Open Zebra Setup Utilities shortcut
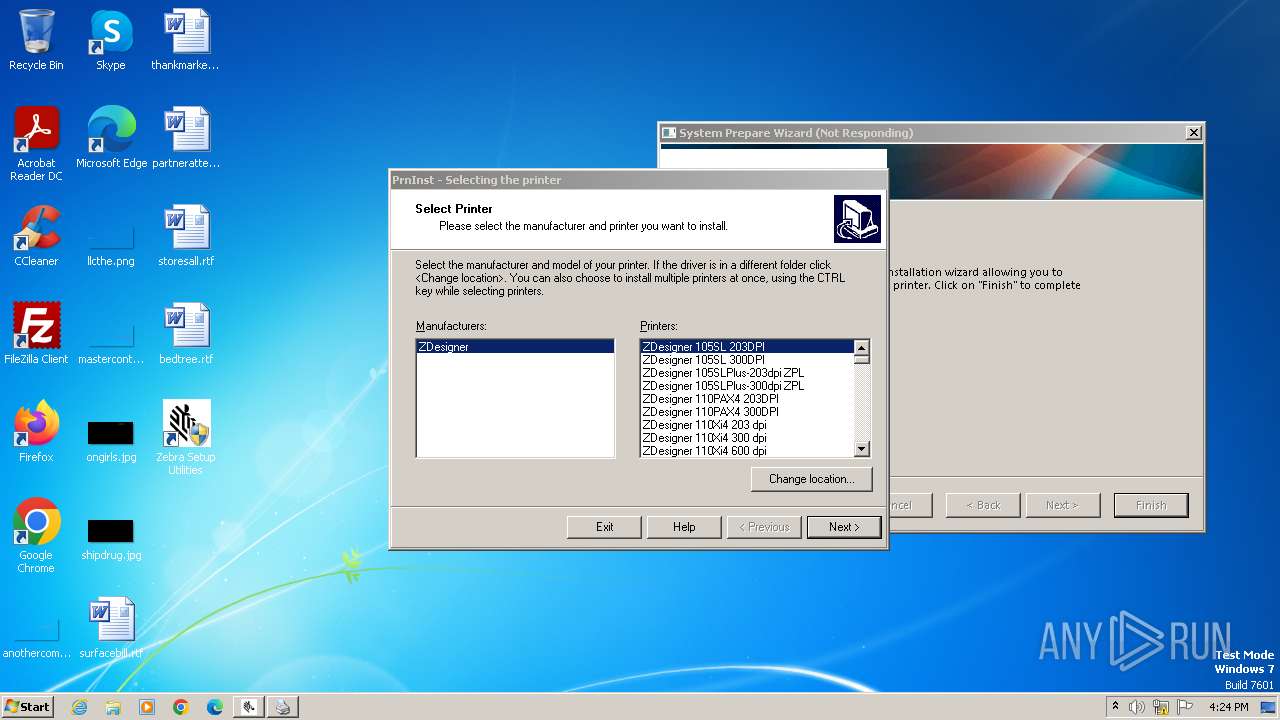 click(x=186, y=438)
